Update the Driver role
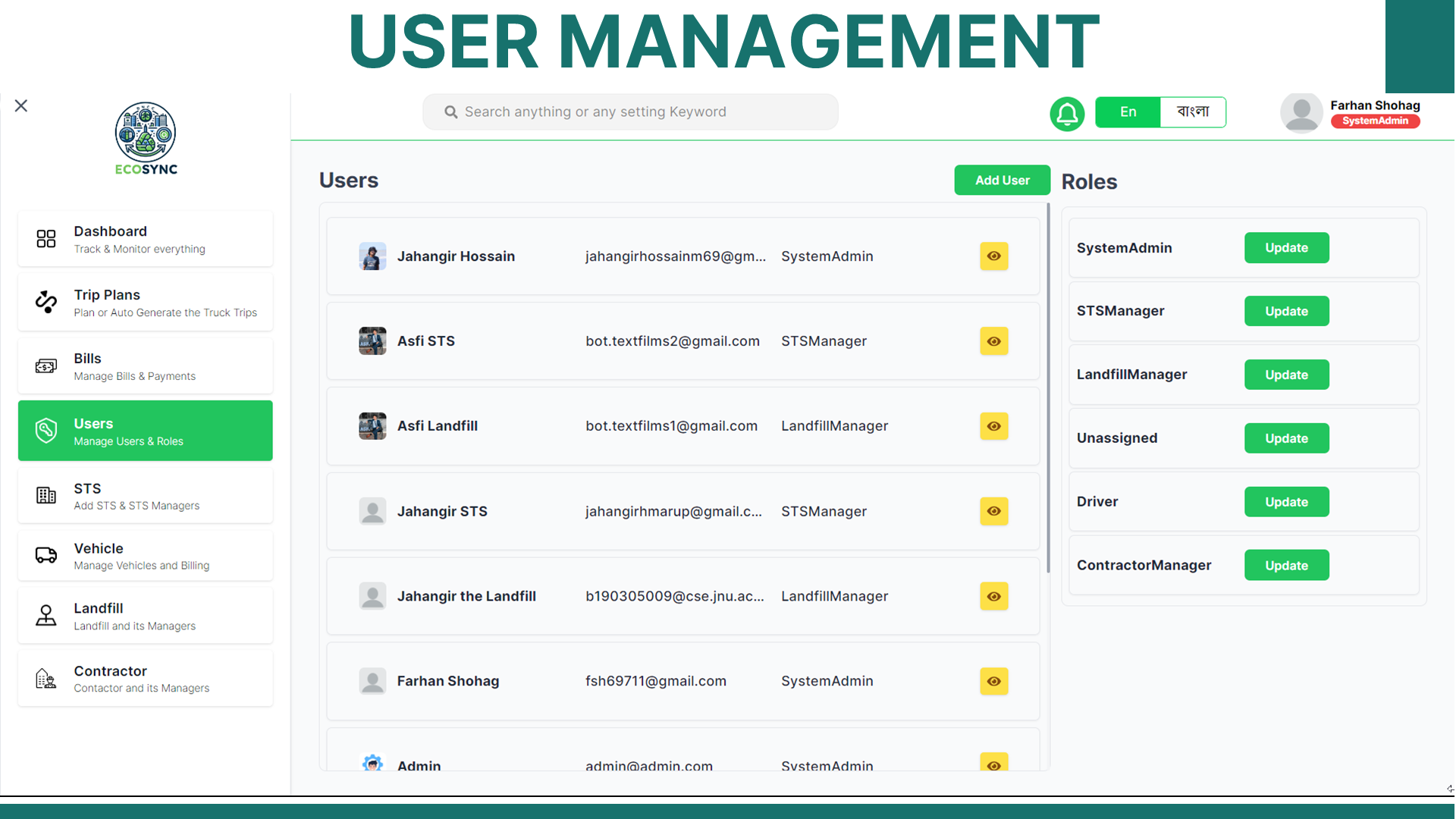This screenshot has height=819, width=1456. click(1286, 502)
